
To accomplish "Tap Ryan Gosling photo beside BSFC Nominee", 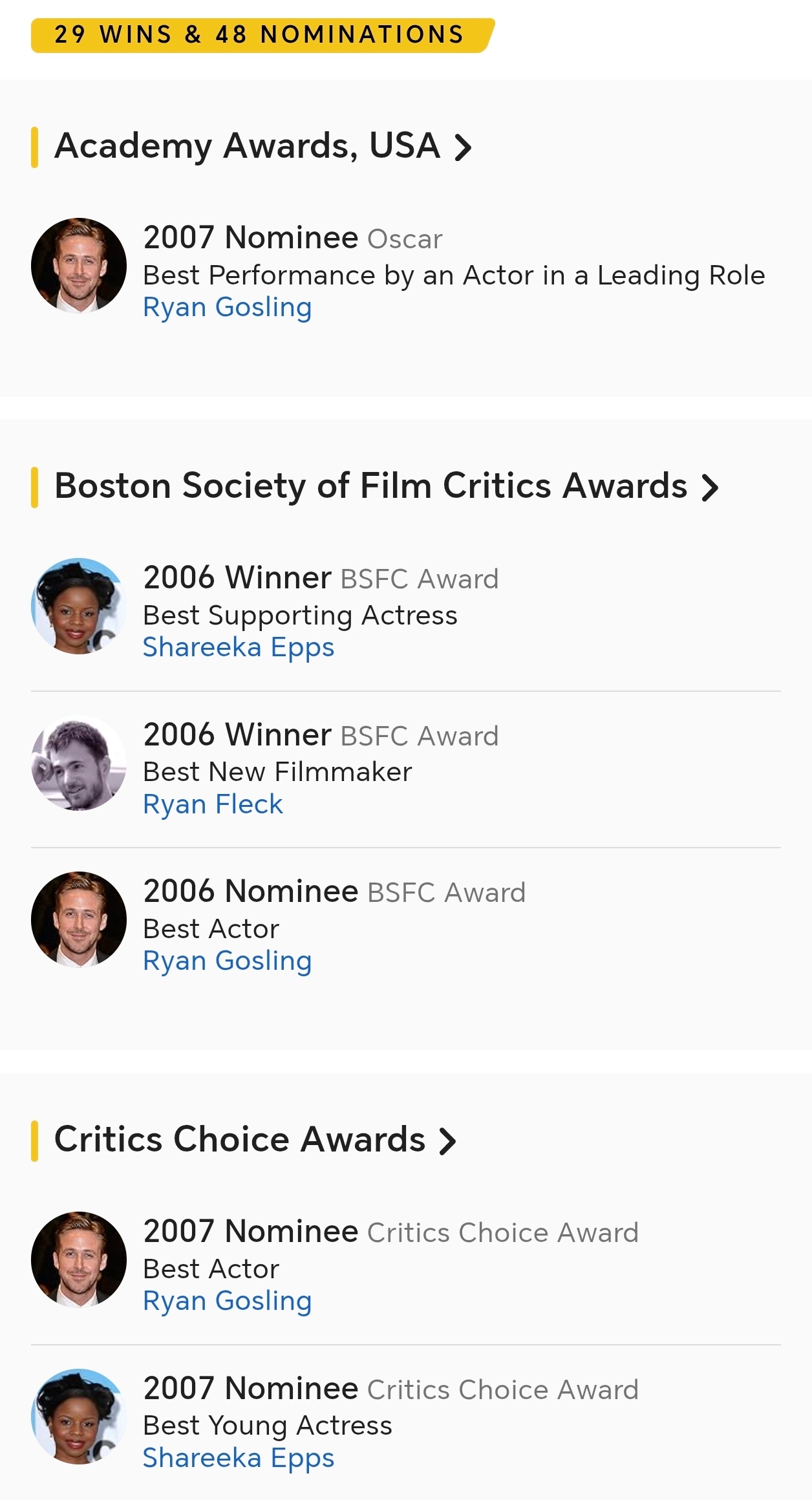I will click(x=79, y=919).
